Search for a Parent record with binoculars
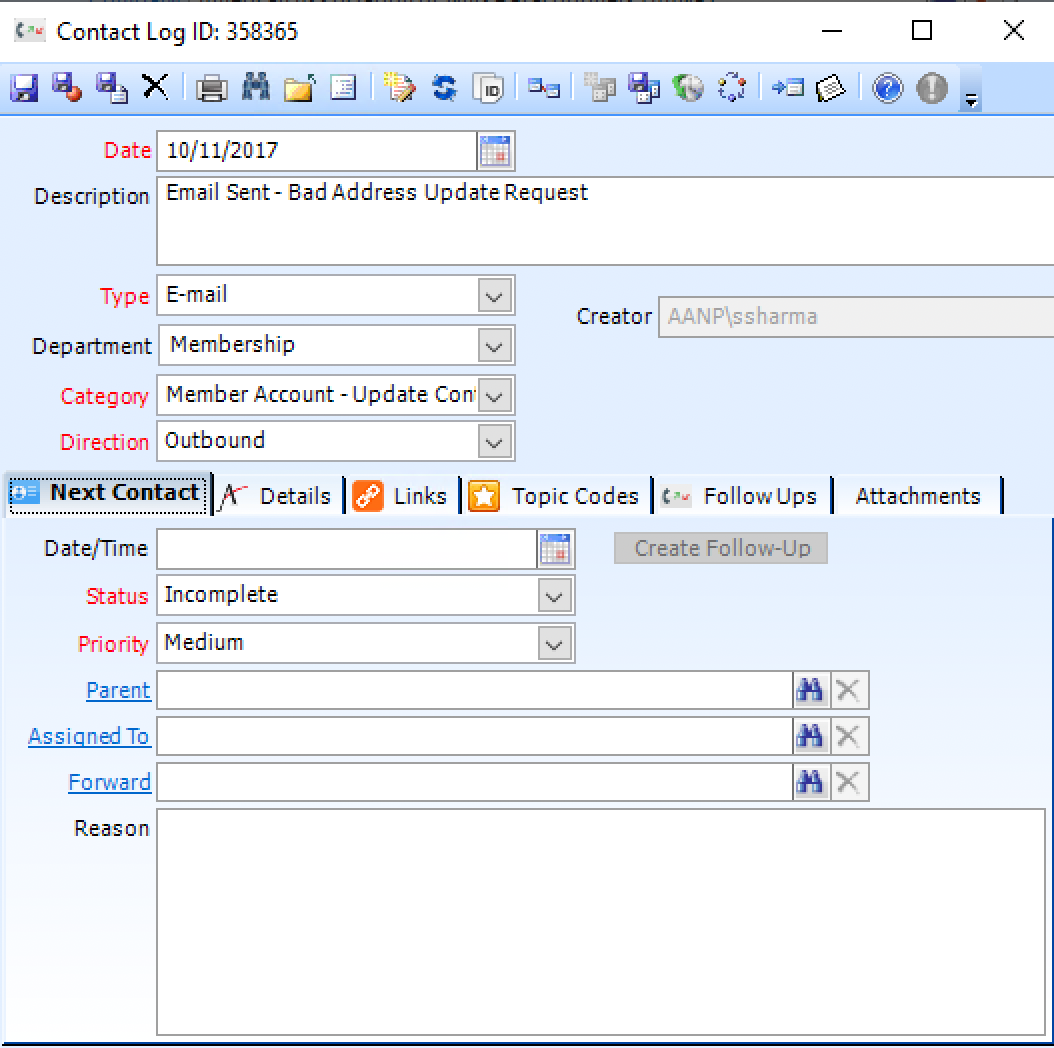The image size is (1054, 1048). (x=809, y=690)
